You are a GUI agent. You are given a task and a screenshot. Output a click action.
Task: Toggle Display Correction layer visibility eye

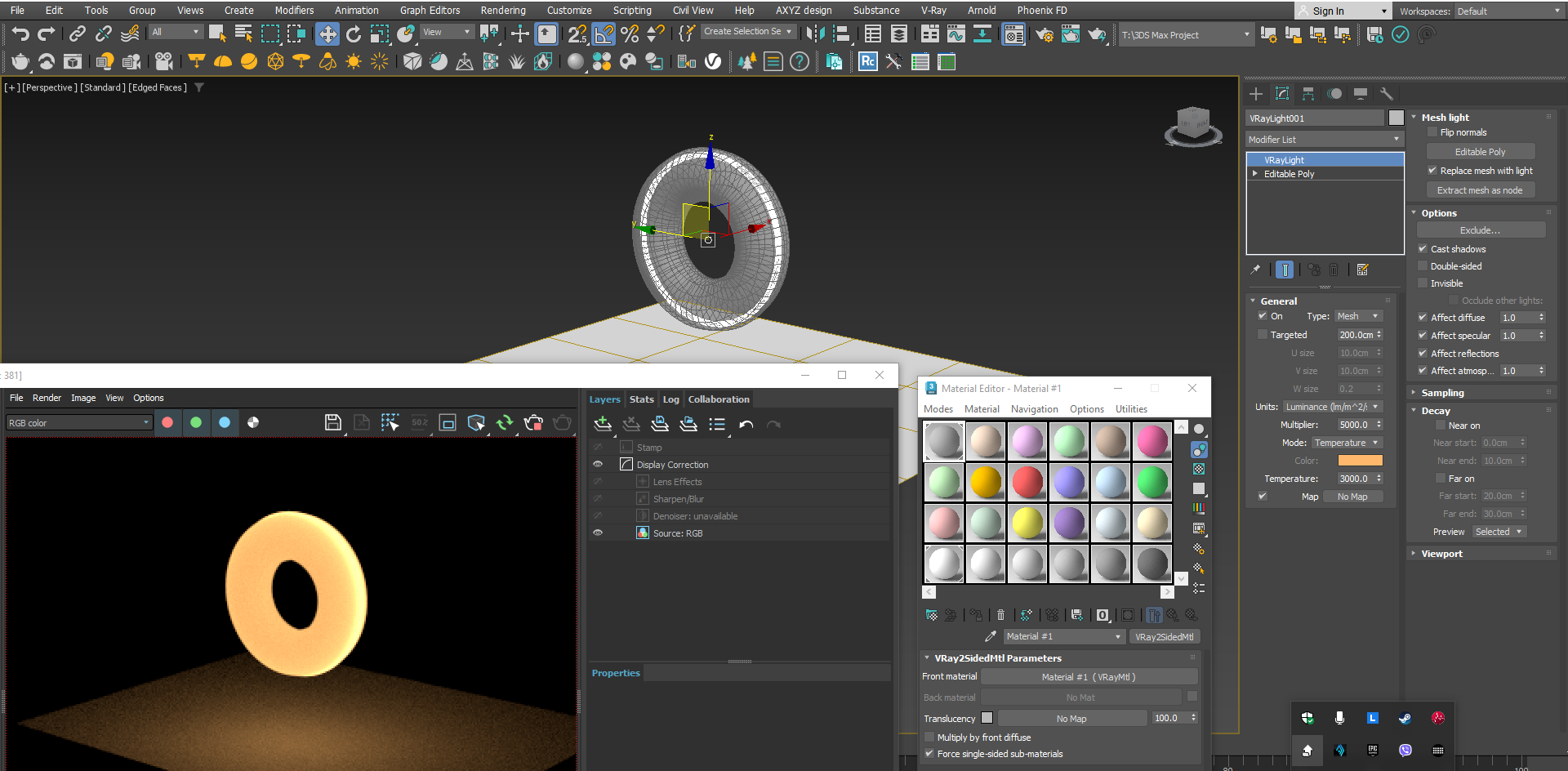[598, 465]
